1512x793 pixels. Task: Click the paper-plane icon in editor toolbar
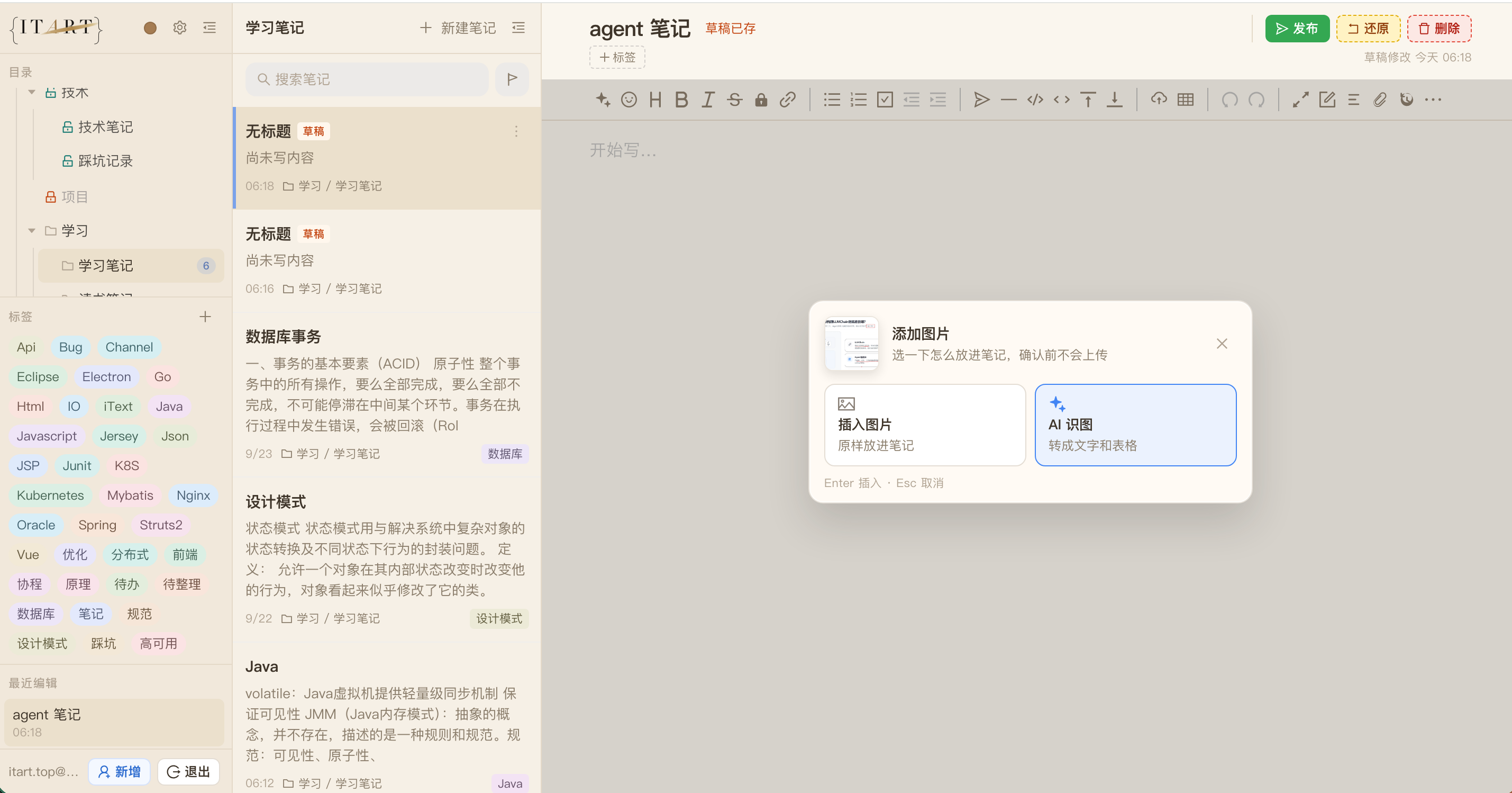pyautogui.click(x=982, y=100)
